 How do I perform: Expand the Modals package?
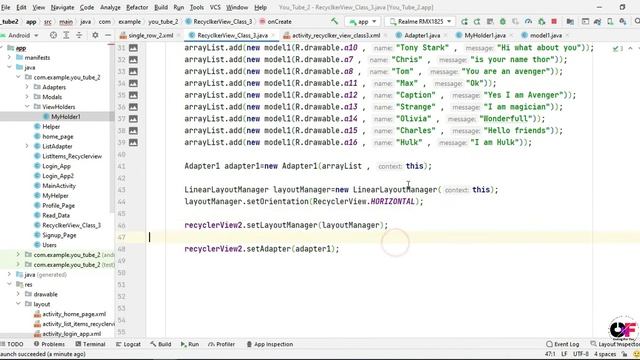[x=27, y=97]
